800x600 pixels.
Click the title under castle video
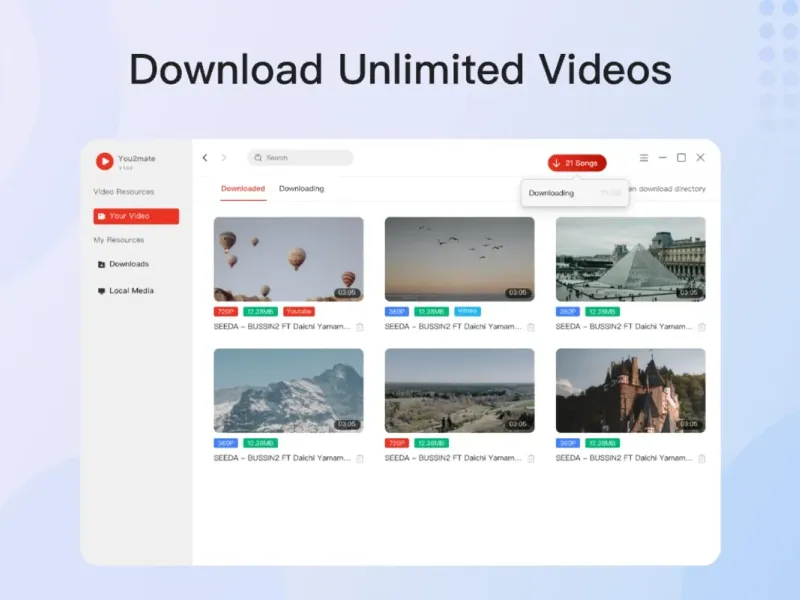(624, 458)
